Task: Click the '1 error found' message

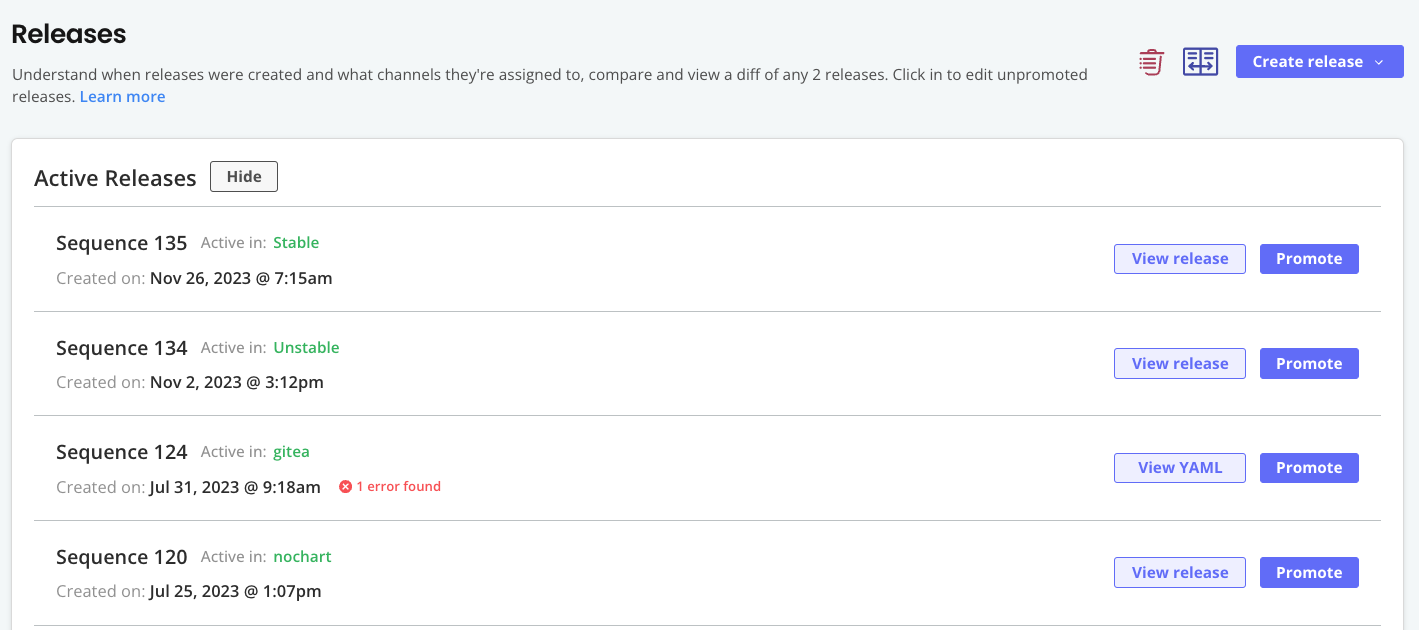Action: pyautogui.click(x=398, y=487)
